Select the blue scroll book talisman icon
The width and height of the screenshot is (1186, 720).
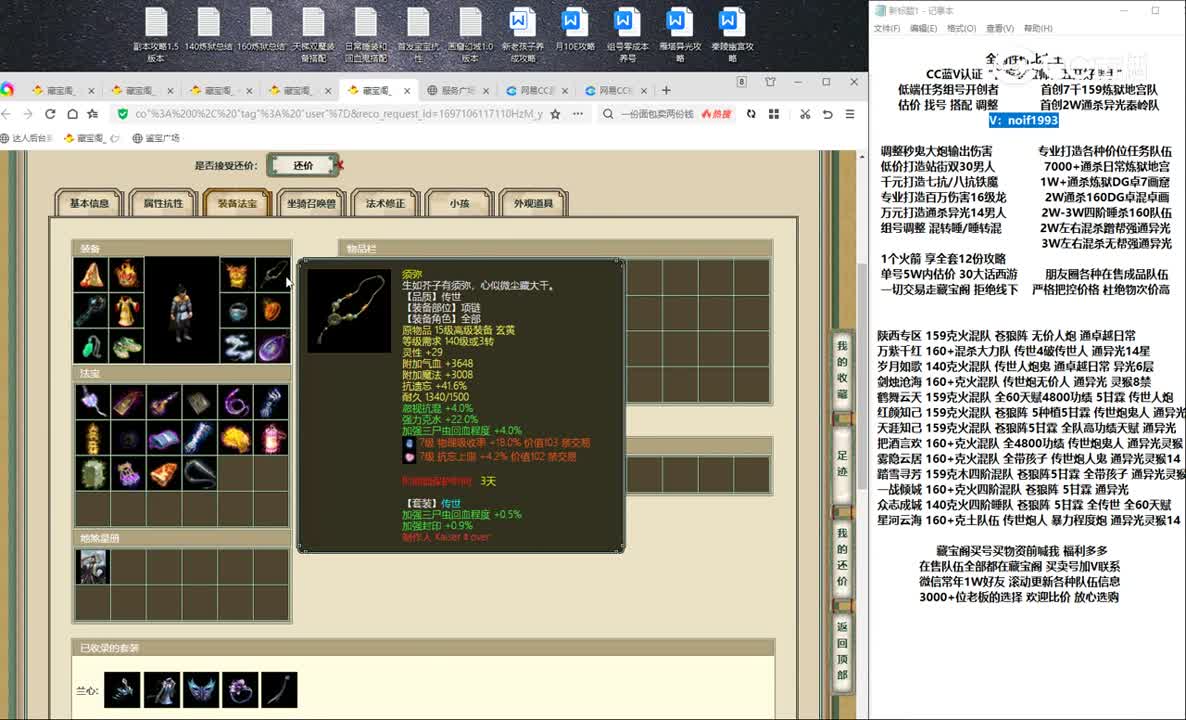(163, 437)
